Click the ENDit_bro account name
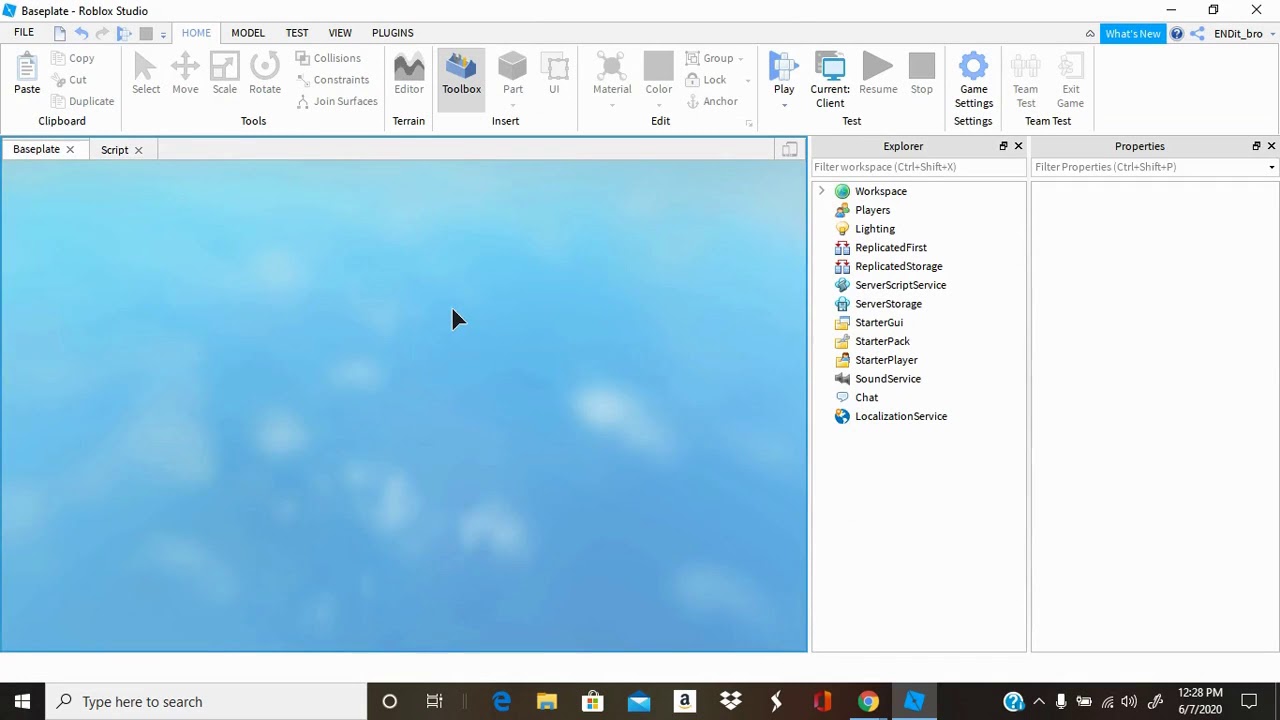 point(1238,34)
